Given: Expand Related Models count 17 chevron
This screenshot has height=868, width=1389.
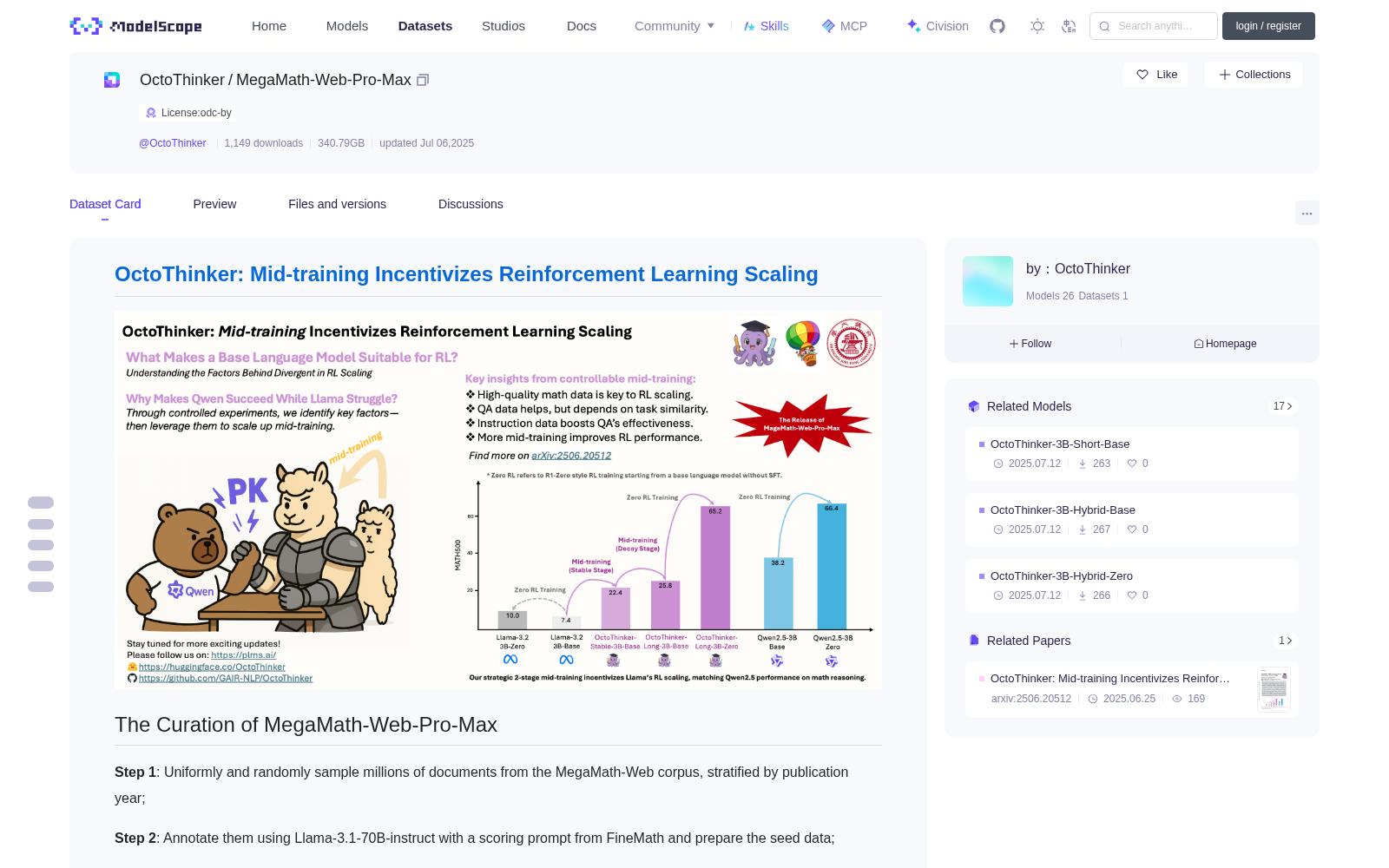Looking at the screenshot, I should [x=1283, y=406].
